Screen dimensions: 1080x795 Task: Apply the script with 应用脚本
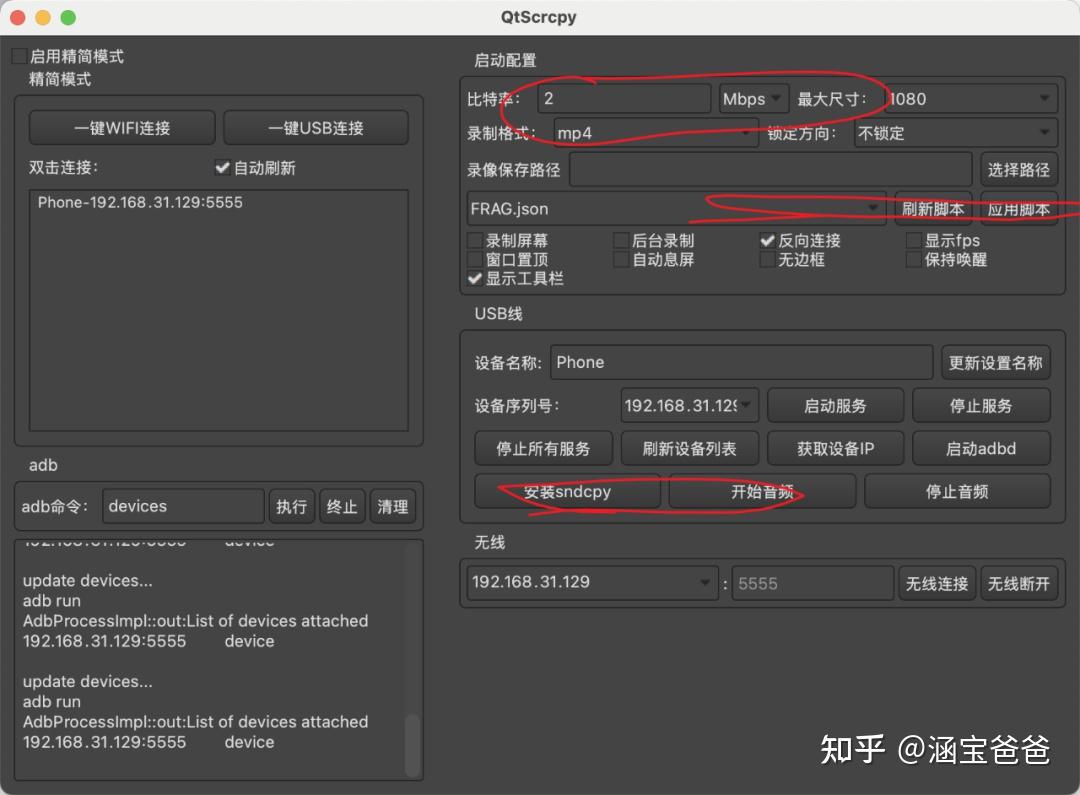(1019, 208)
